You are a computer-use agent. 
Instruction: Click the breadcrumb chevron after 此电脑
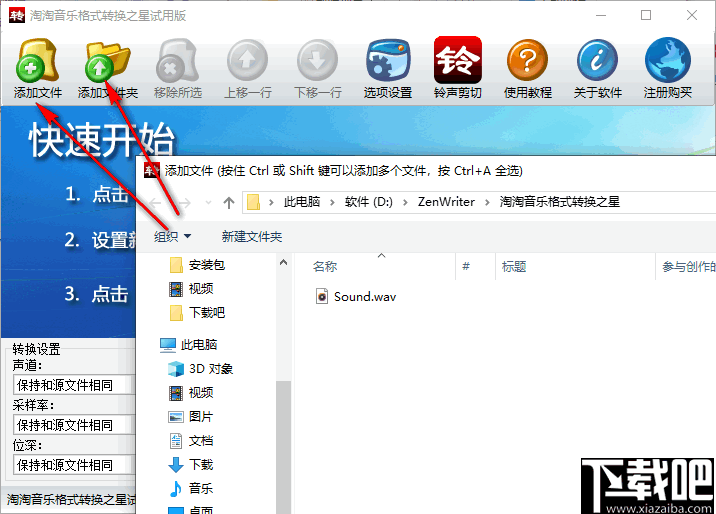(x=332, y=202)
